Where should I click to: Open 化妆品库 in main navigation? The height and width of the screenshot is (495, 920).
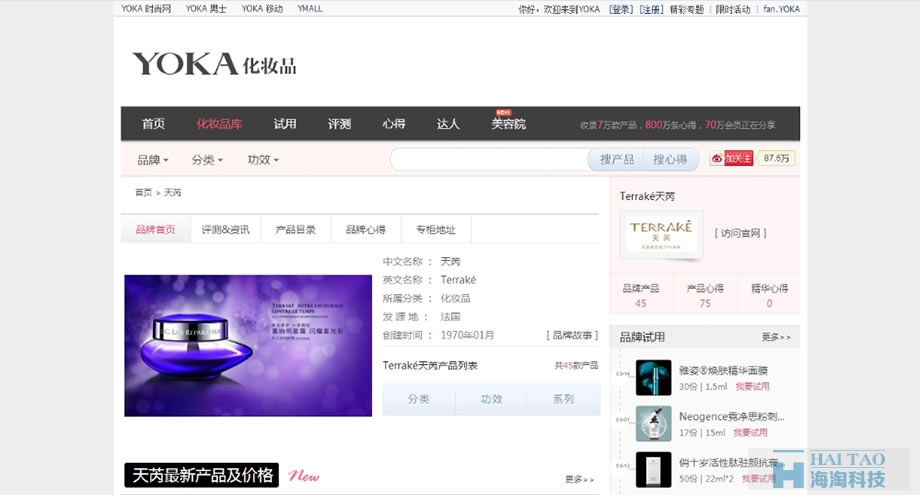219,124
